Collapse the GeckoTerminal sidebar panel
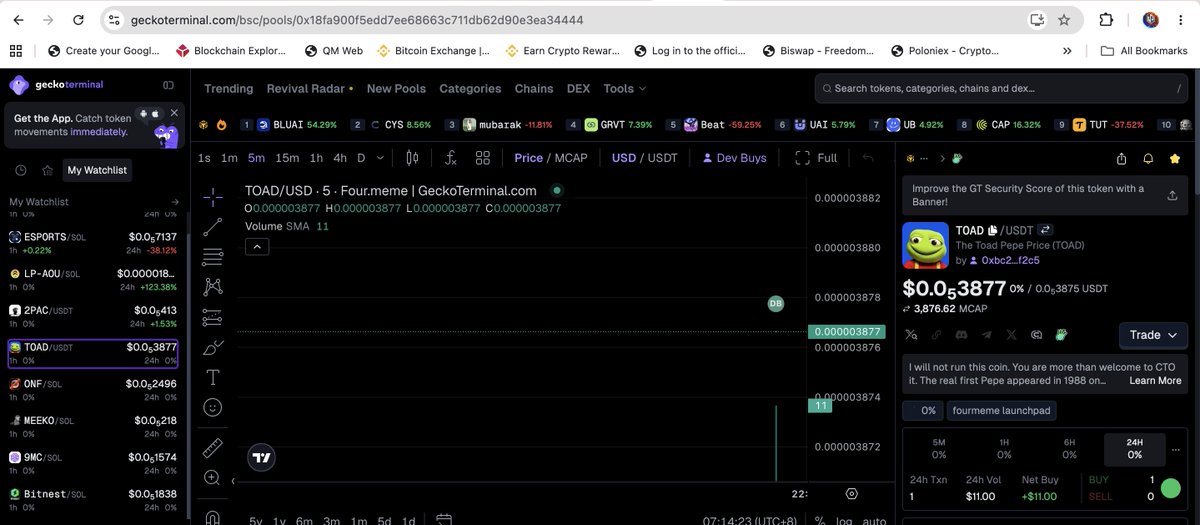This screenshot has height=525, width=1200. coord(169,85)
